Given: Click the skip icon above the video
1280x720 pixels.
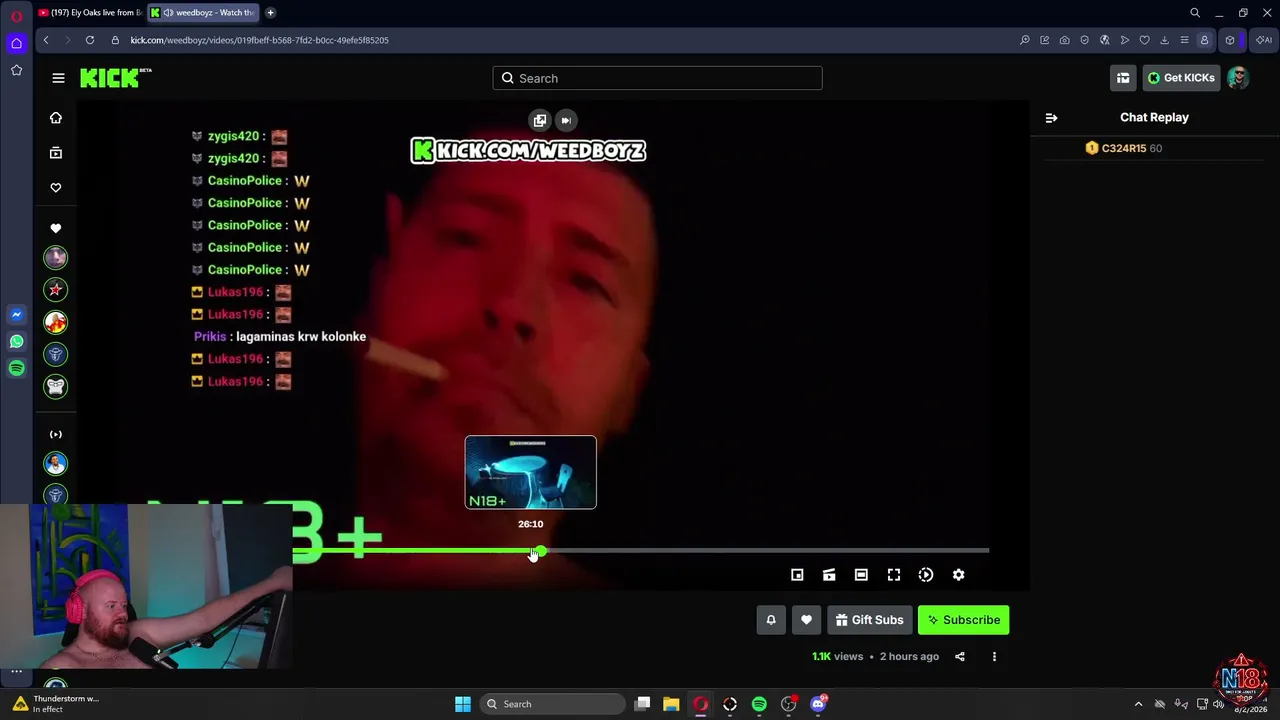Looking at the screenshot, I should (x=566, y=120).
